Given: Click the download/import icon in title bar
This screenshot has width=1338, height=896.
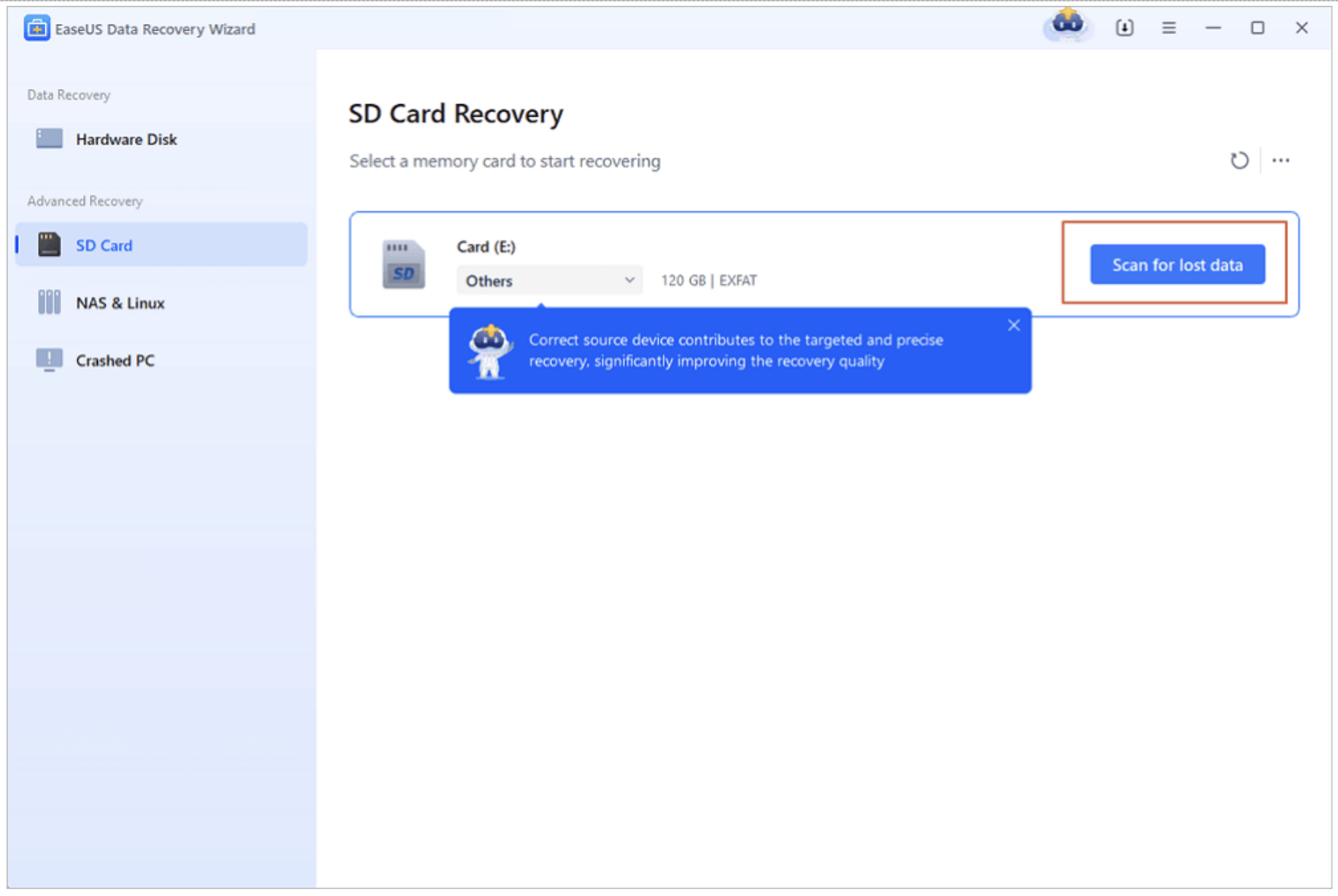Looking at the screenshot, I should (1124, 28).
